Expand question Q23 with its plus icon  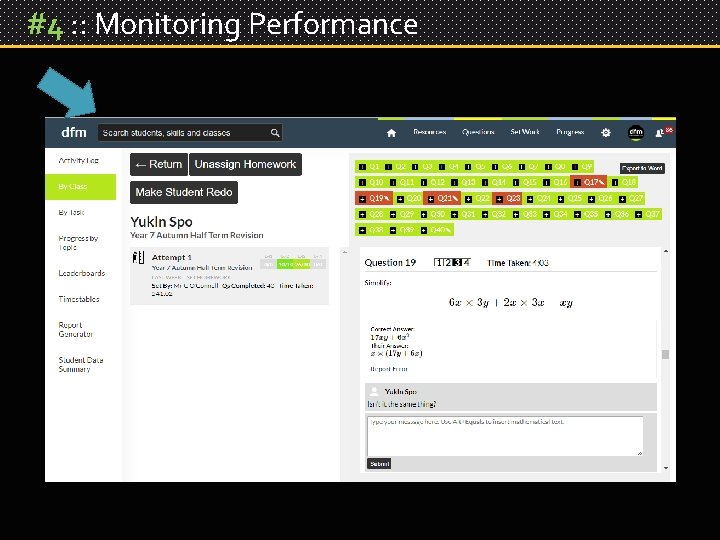[499, 199]
